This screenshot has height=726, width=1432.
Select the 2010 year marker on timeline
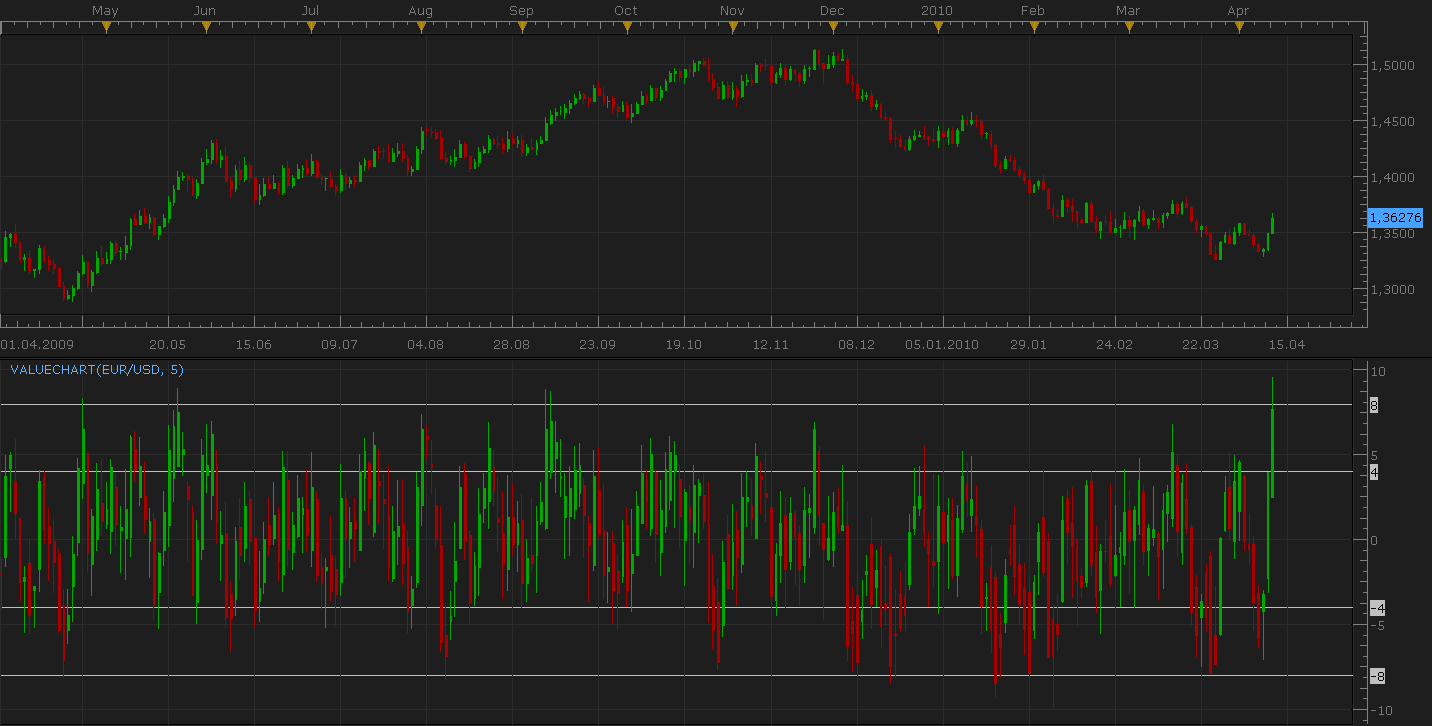(x=938, y=27)
